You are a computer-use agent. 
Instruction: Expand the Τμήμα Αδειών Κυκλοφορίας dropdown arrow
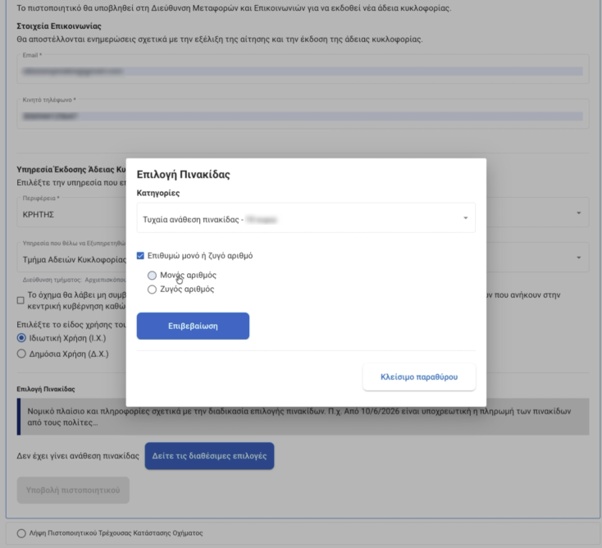pos(579,257)
